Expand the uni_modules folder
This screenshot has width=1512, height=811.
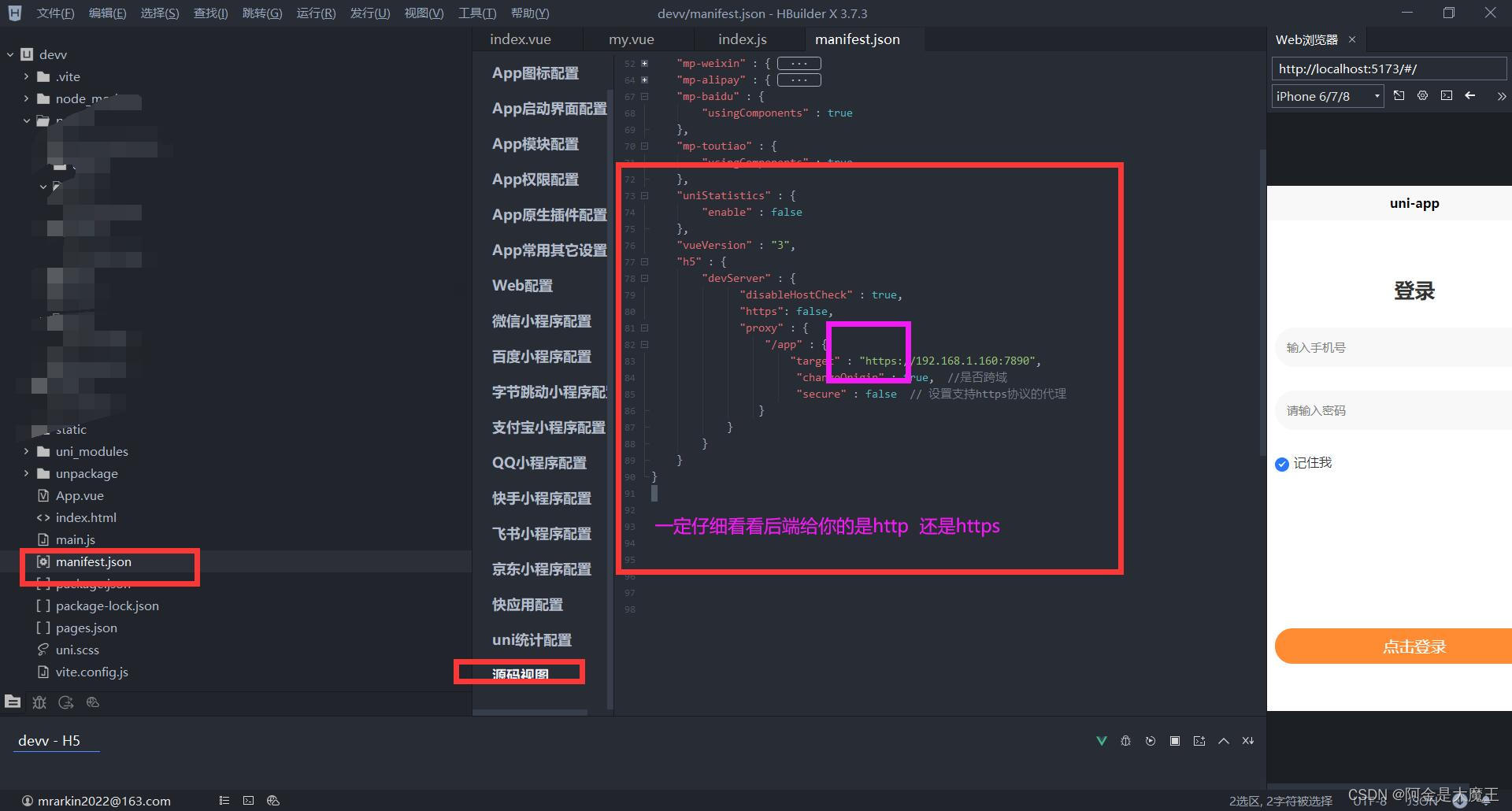tap(26, 451)
